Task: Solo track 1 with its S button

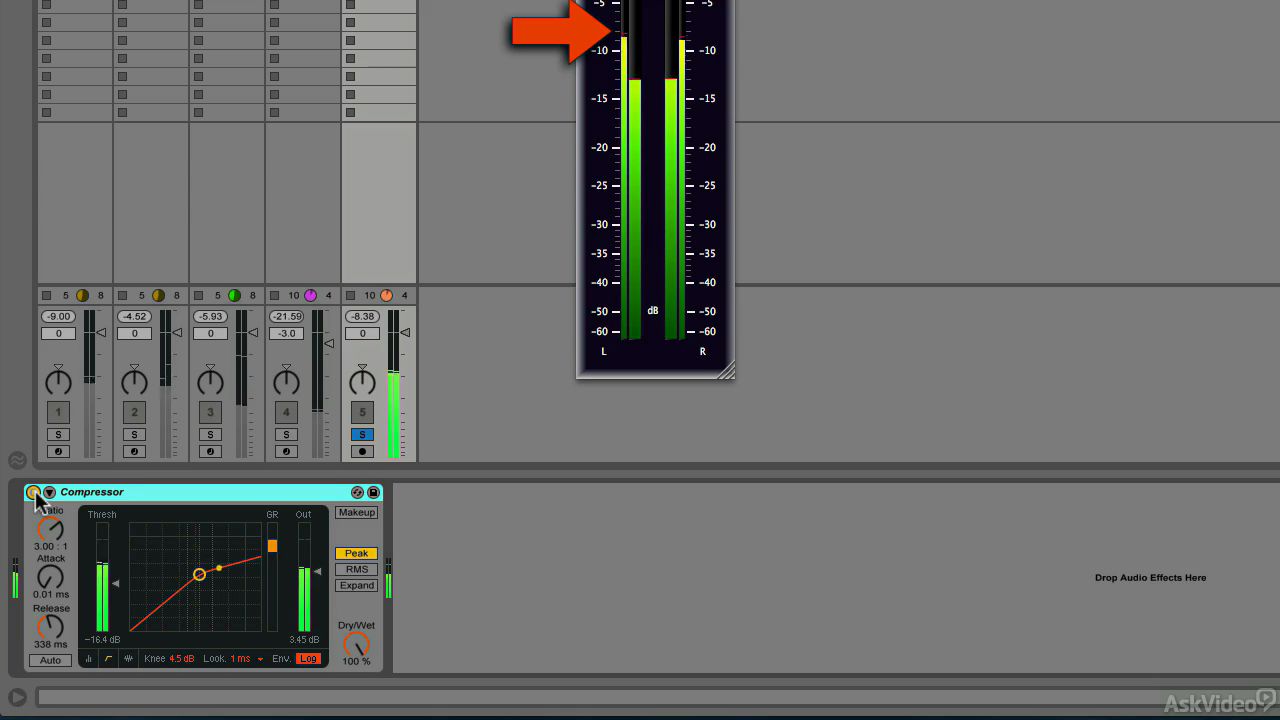Action: pyautogui.click(x=58, y=435)
